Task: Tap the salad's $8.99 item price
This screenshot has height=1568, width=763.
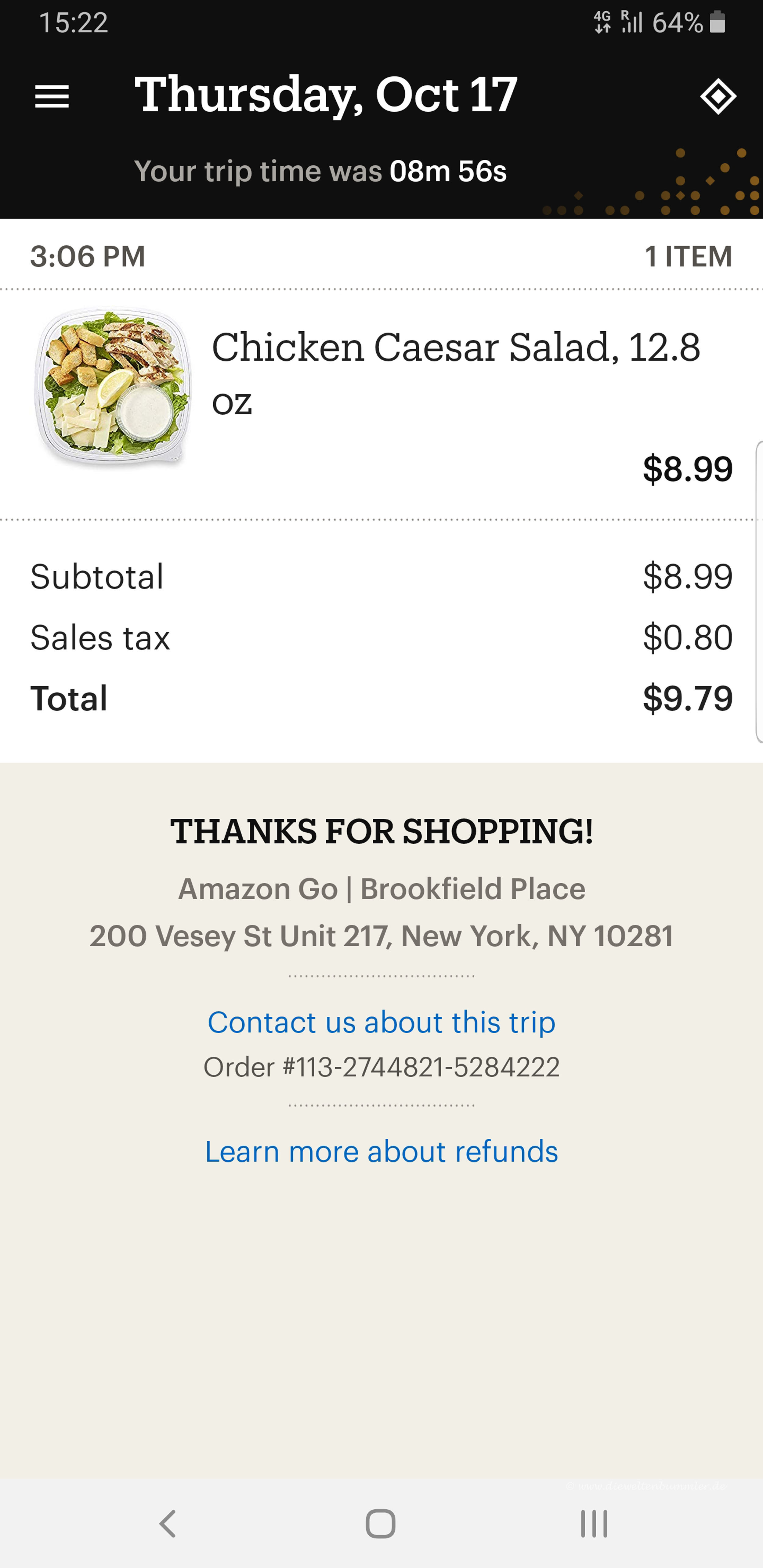Action: pos(688,469)
